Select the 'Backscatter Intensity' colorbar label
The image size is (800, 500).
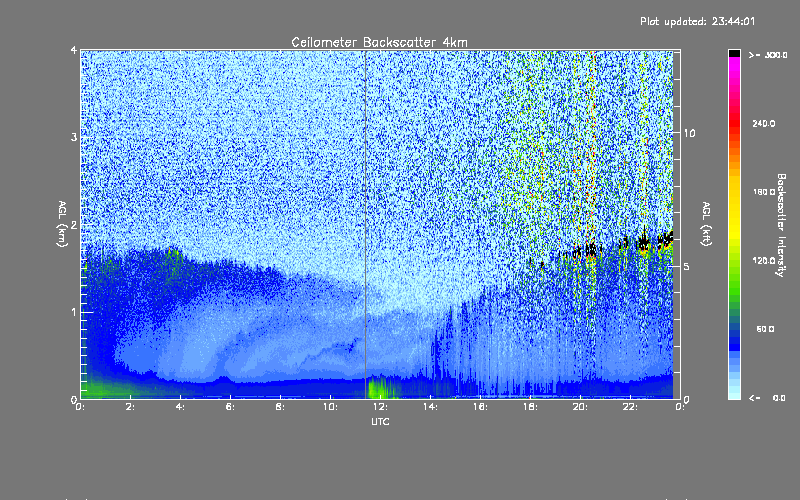pos(781,225)
